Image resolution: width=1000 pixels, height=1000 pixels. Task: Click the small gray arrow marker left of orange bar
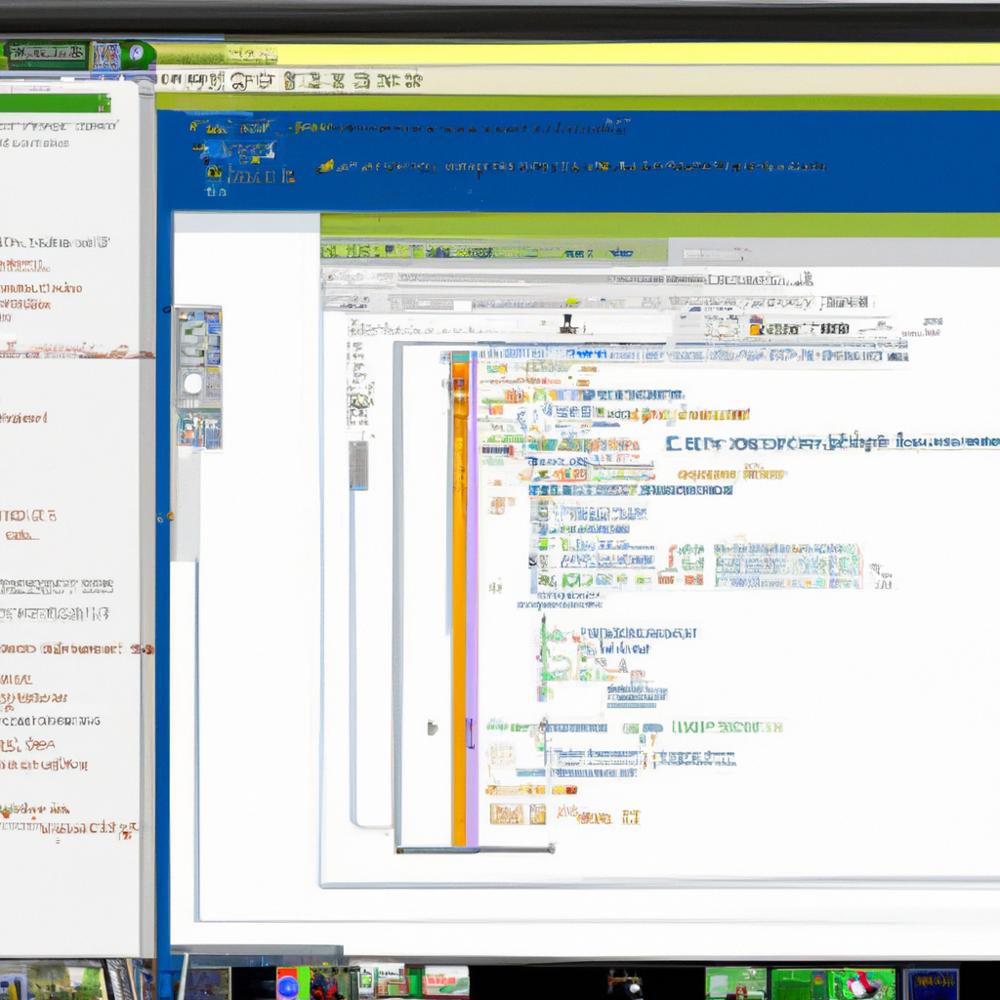click(x=432, y=727)
